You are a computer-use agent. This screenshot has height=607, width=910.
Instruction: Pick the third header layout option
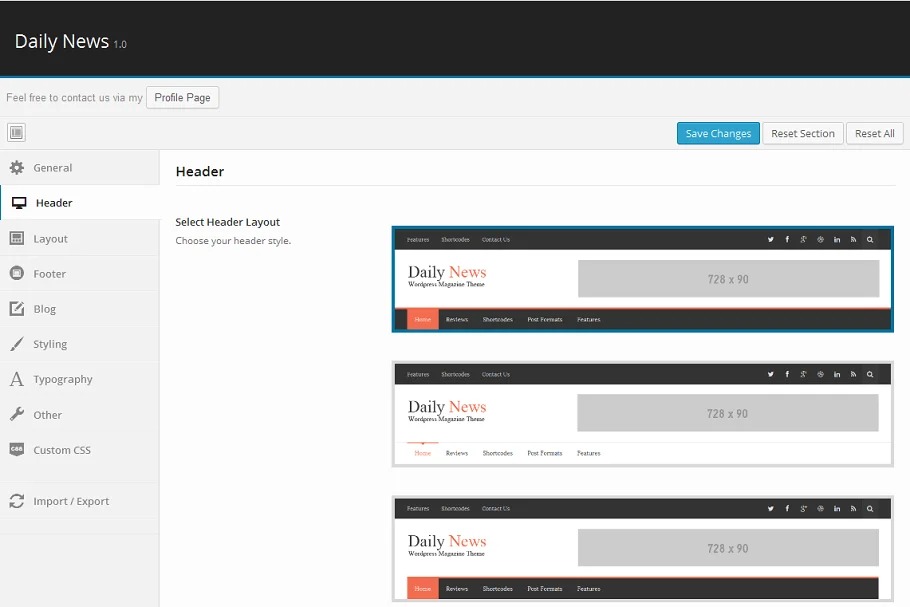pos(642,549)
